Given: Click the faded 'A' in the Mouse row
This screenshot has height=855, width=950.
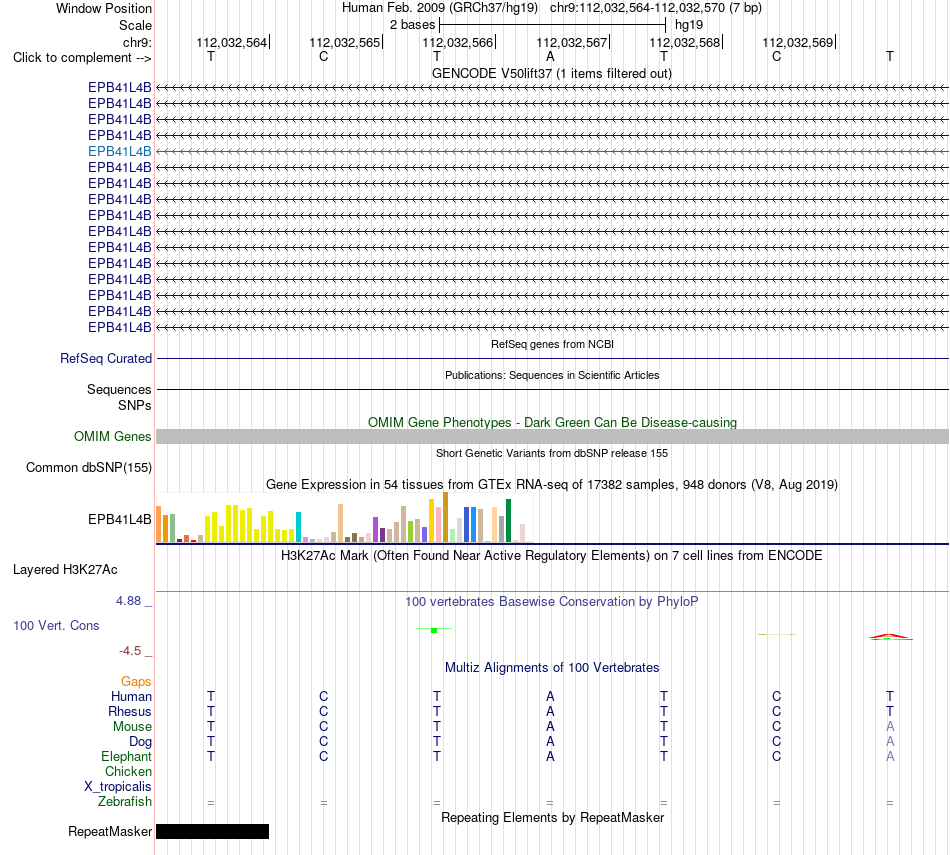Looking at the screenshot, I should point(890,726).
